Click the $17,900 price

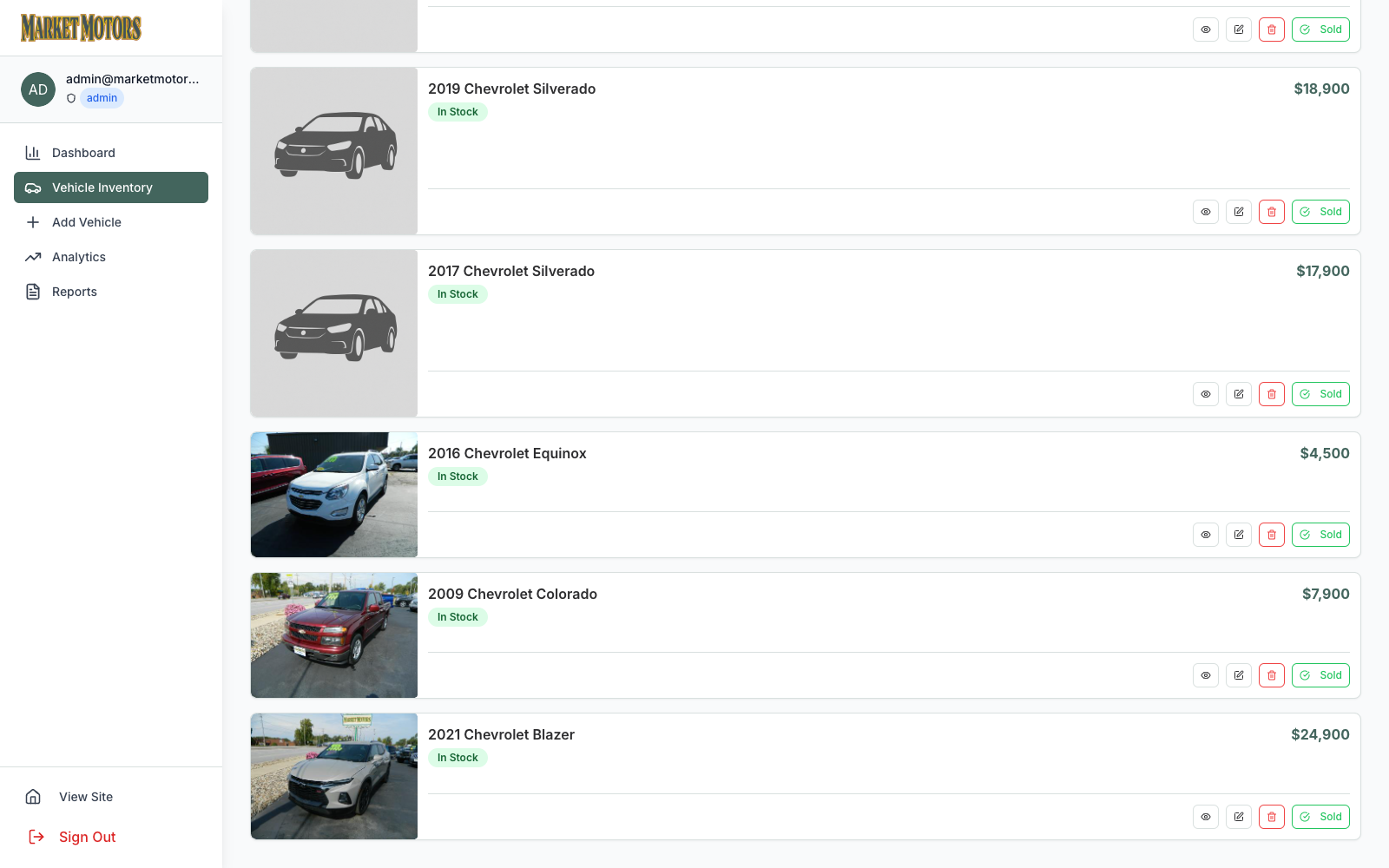(x=1323, y=271)
